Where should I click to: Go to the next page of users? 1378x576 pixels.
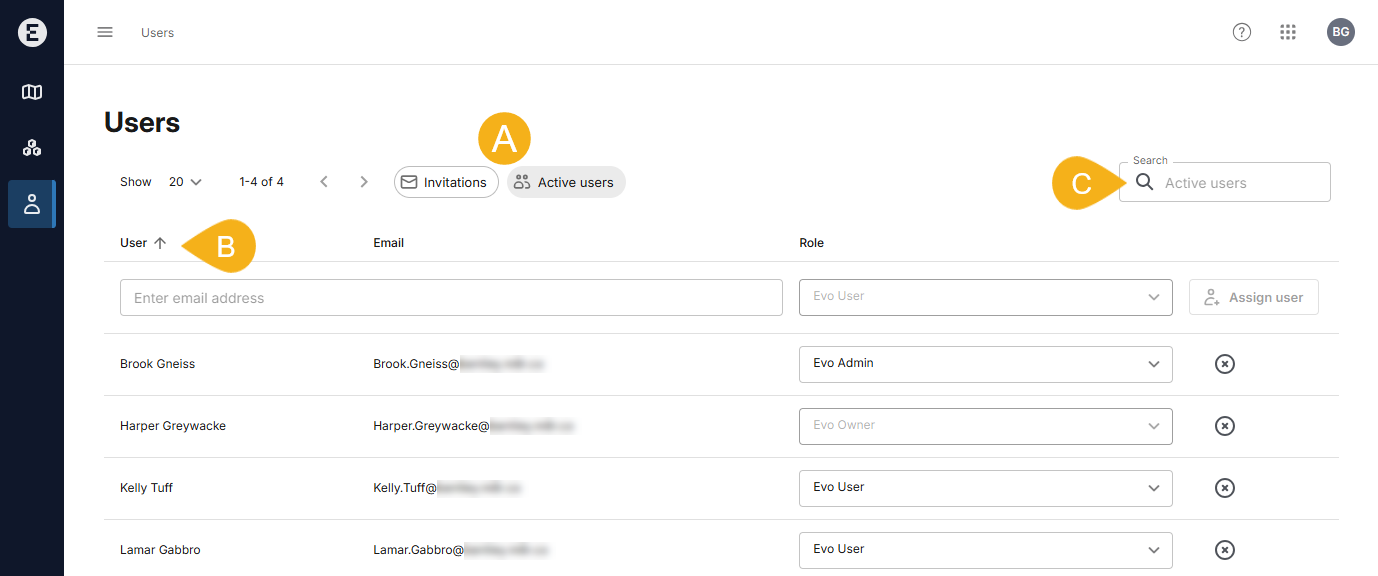(x=364, y=182)
